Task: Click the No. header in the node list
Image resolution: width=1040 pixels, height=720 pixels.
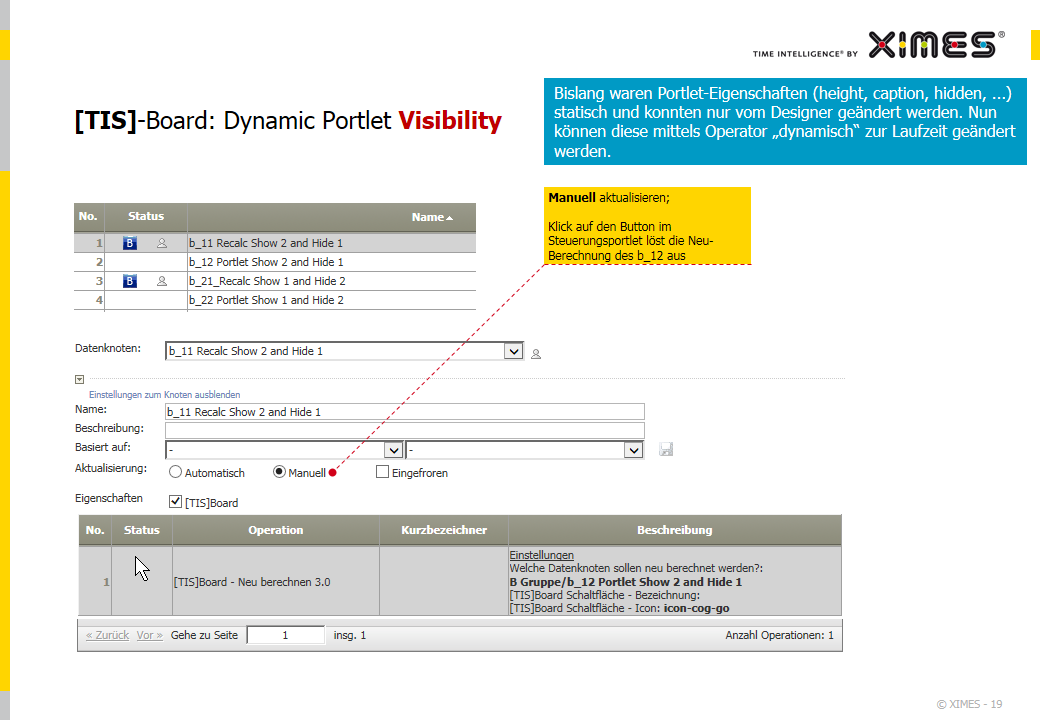Action: tap(88, 216)
